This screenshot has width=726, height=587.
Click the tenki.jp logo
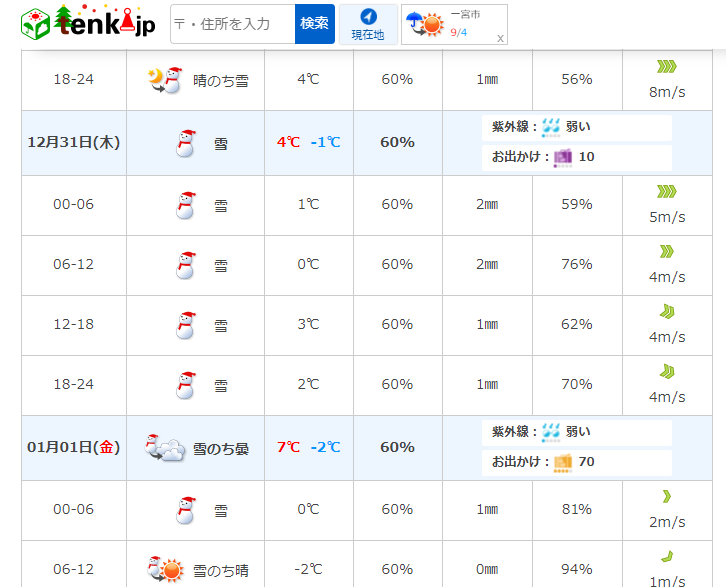point(88,24)
